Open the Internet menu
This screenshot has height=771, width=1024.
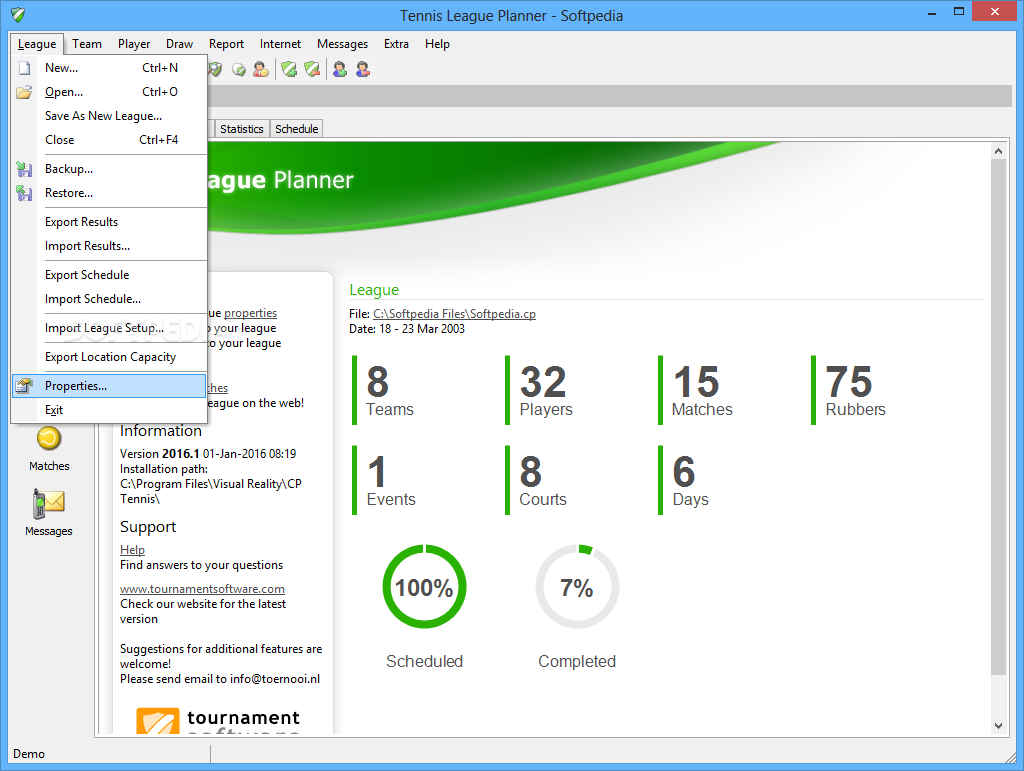coord(280,44)
